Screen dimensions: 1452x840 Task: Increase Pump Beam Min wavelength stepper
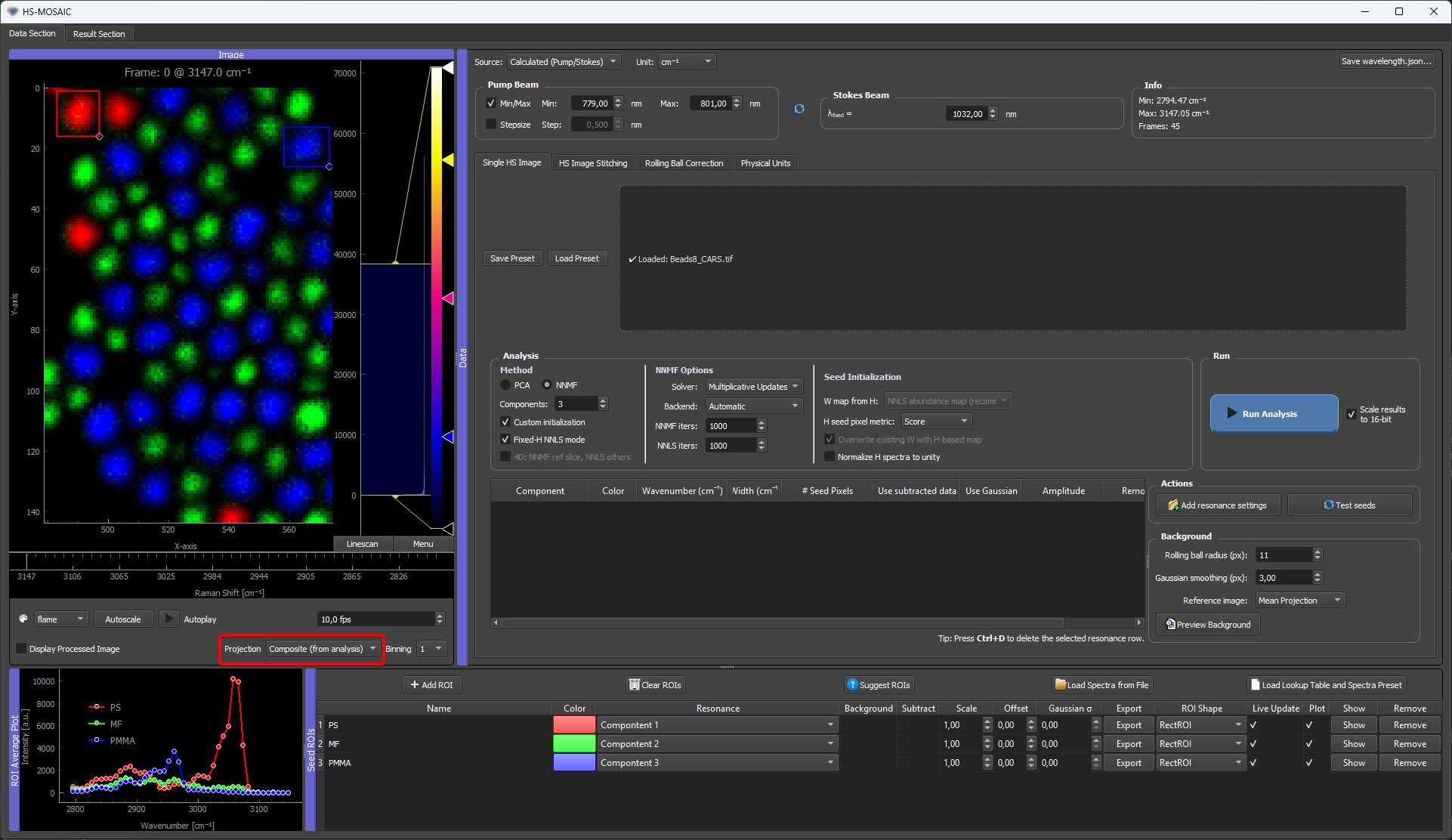[x=618, y=100]
